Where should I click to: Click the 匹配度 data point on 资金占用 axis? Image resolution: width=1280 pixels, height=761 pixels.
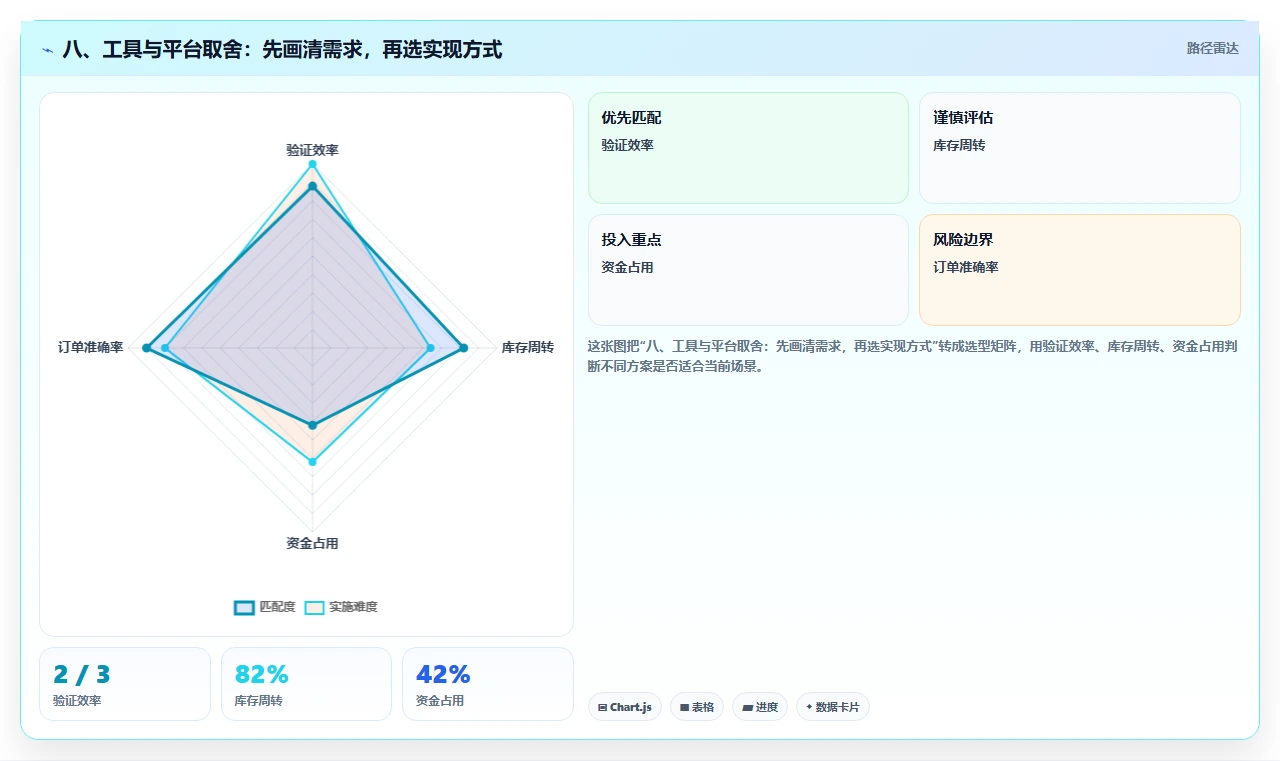[312, 426]
